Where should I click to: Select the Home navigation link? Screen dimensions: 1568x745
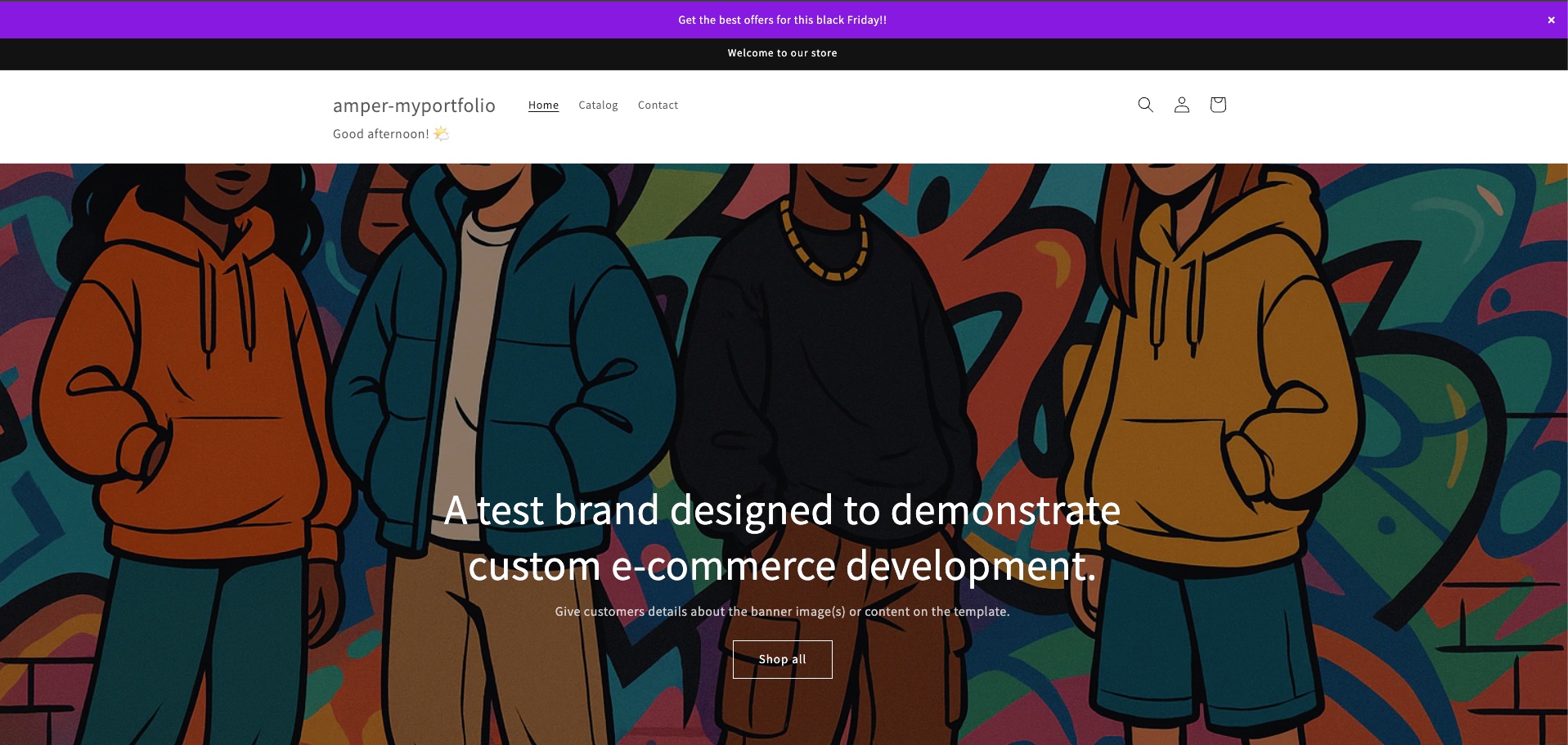pyautogui.click(x=543, y=105)
